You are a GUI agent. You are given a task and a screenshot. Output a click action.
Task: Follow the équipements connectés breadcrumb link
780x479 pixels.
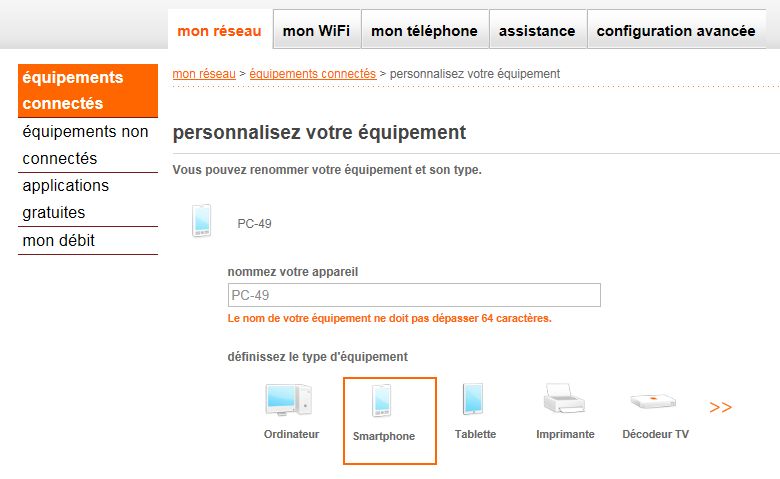312,74
